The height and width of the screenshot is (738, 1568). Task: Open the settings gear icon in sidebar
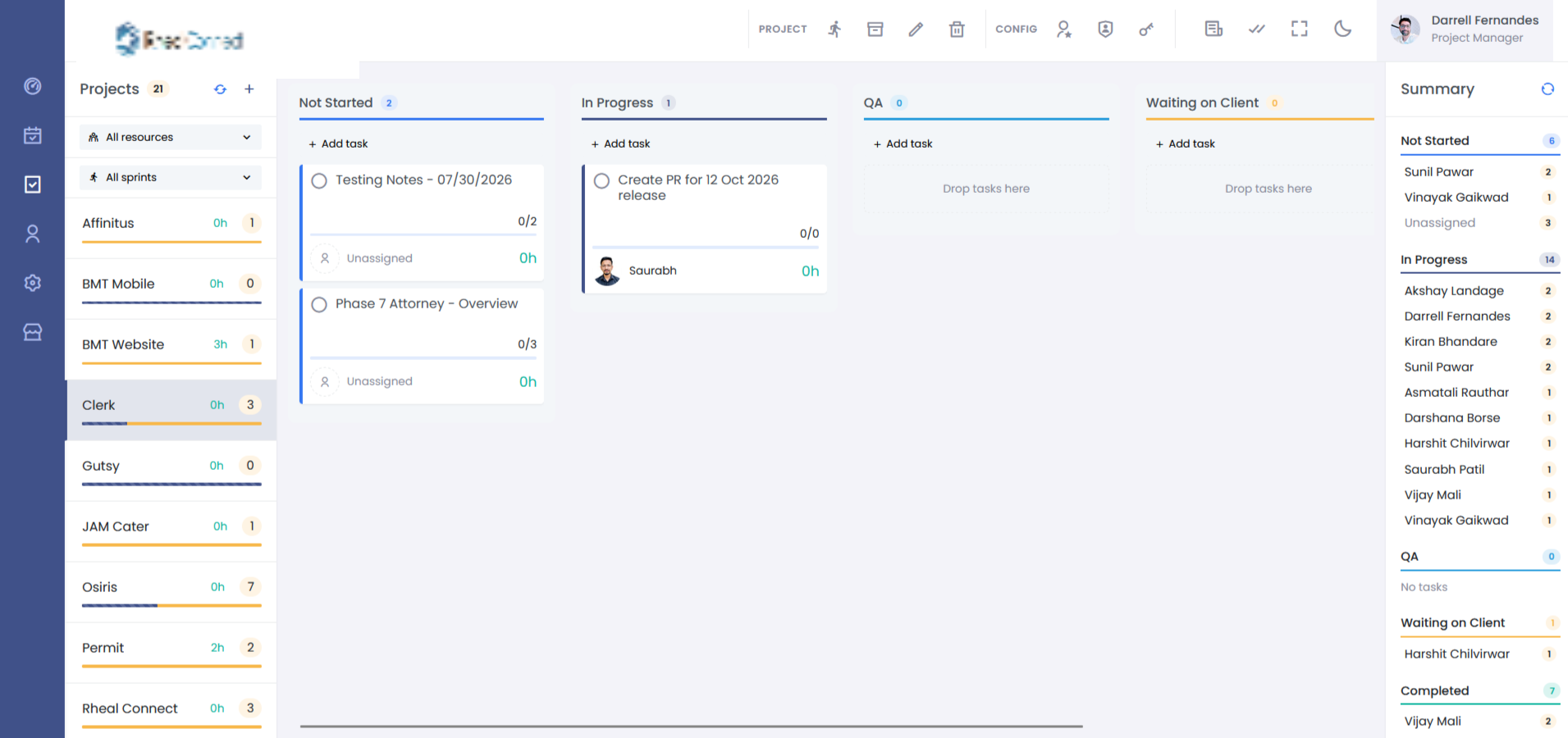tap(33, 283)
